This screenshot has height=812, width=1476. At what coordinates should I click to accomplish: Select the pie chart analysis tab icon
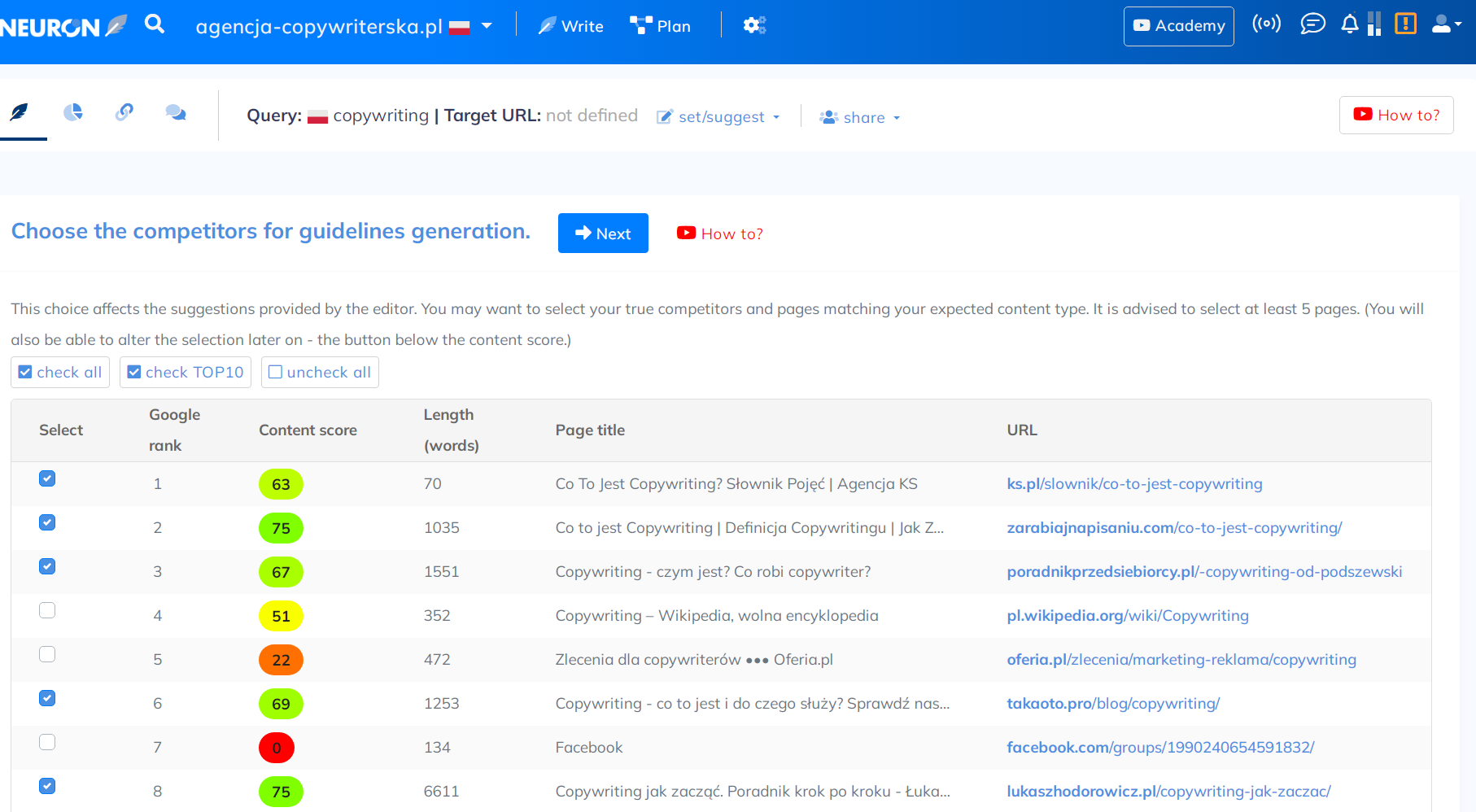73,112
